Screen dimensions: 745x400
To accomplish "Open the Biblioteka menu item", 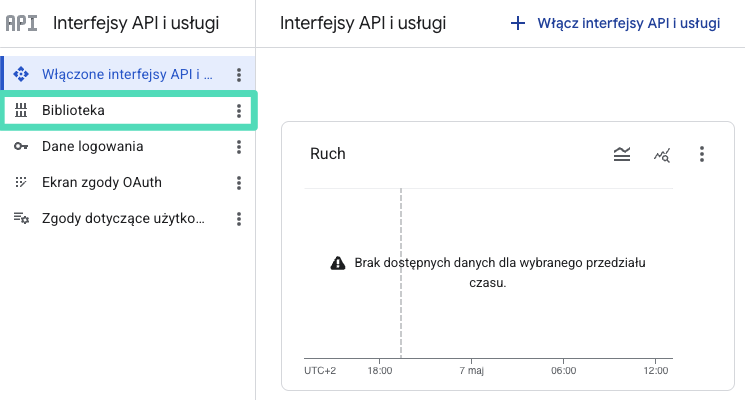I will click(x=128, y=111).
